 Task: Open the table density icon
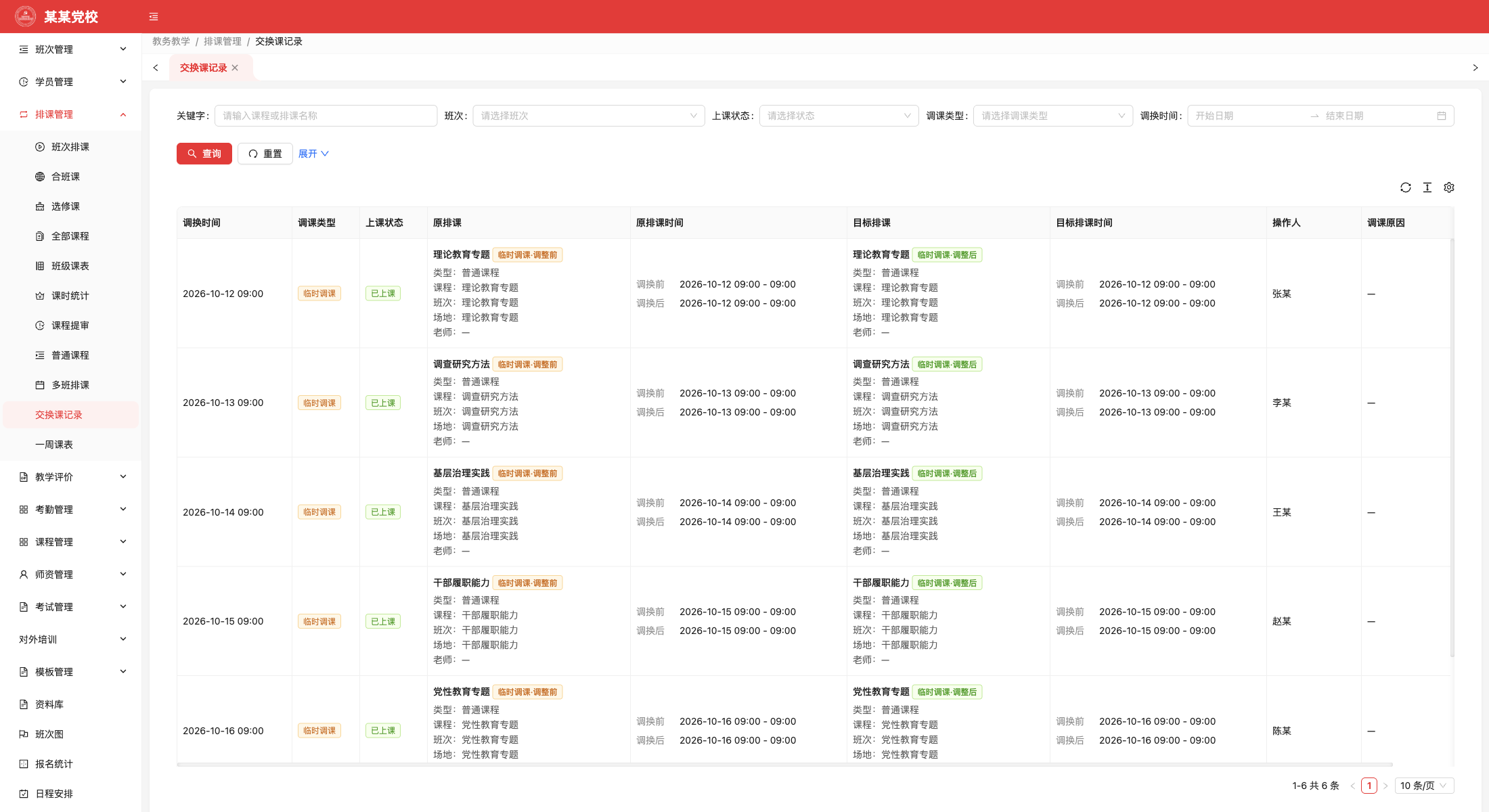point(1427,187)
